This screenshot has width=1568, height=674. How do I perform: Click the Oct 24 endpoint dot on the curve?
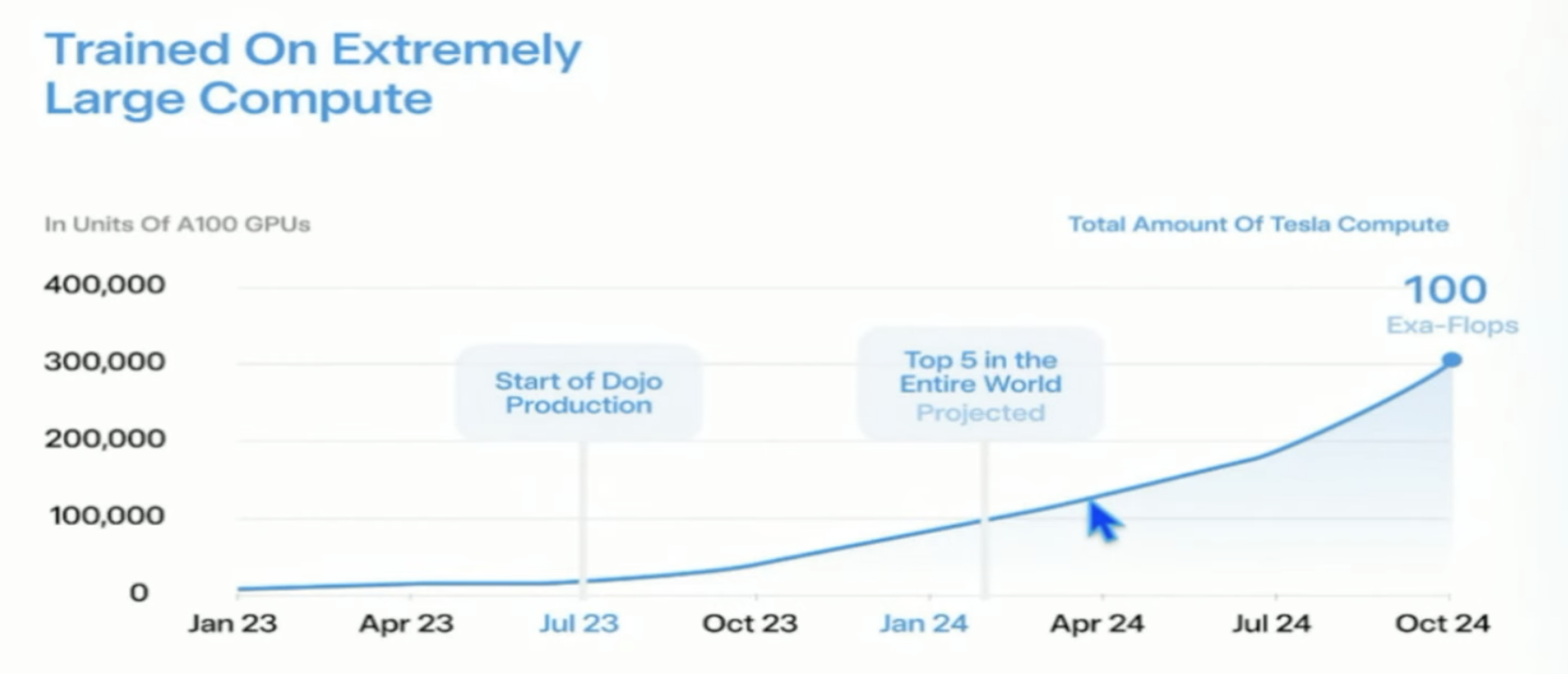pyautogui.click(x=1451, y=360)
